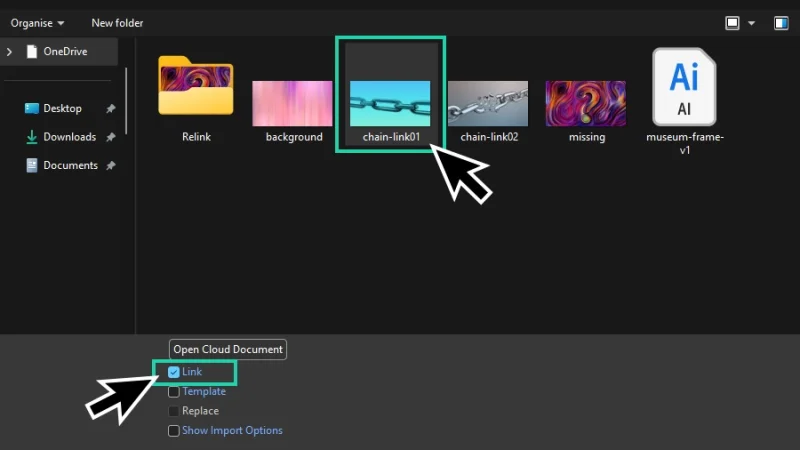Select the chain-link01 image thumbnail
This screenshot has width=800, height=450.
[x=390, y=103]
